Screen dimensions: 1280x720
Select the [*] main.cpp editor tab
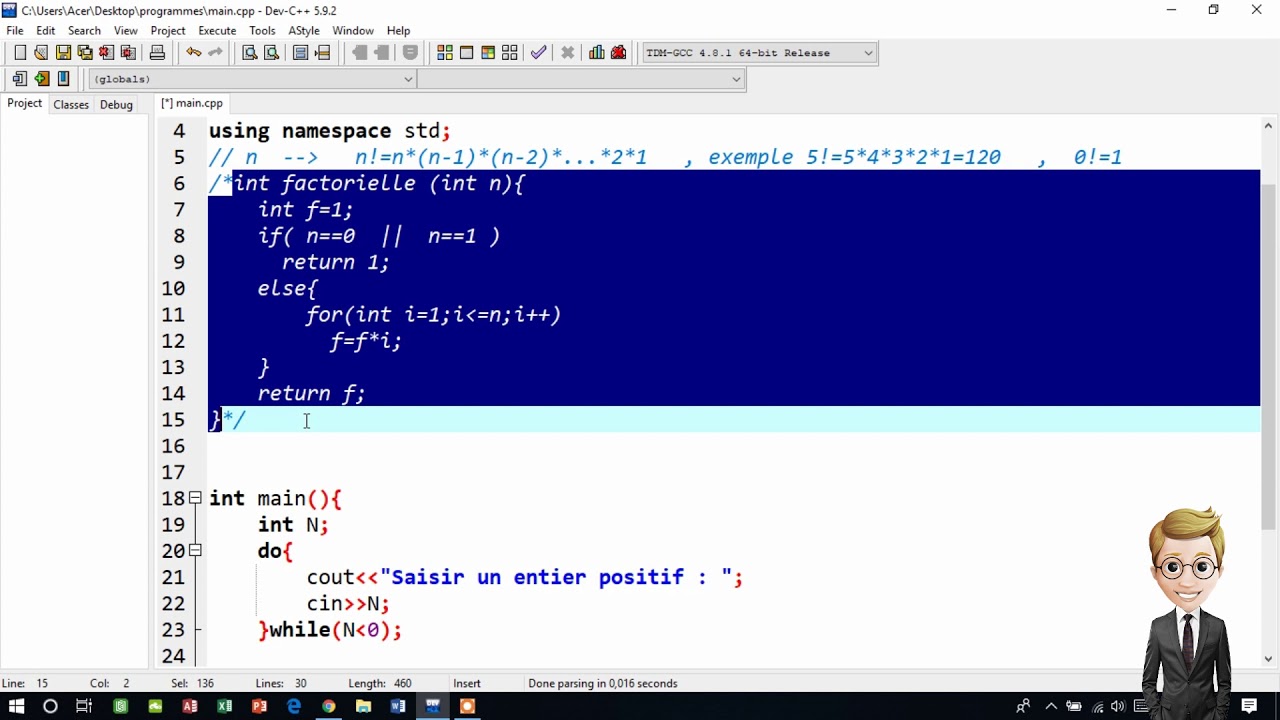[192, 103]
